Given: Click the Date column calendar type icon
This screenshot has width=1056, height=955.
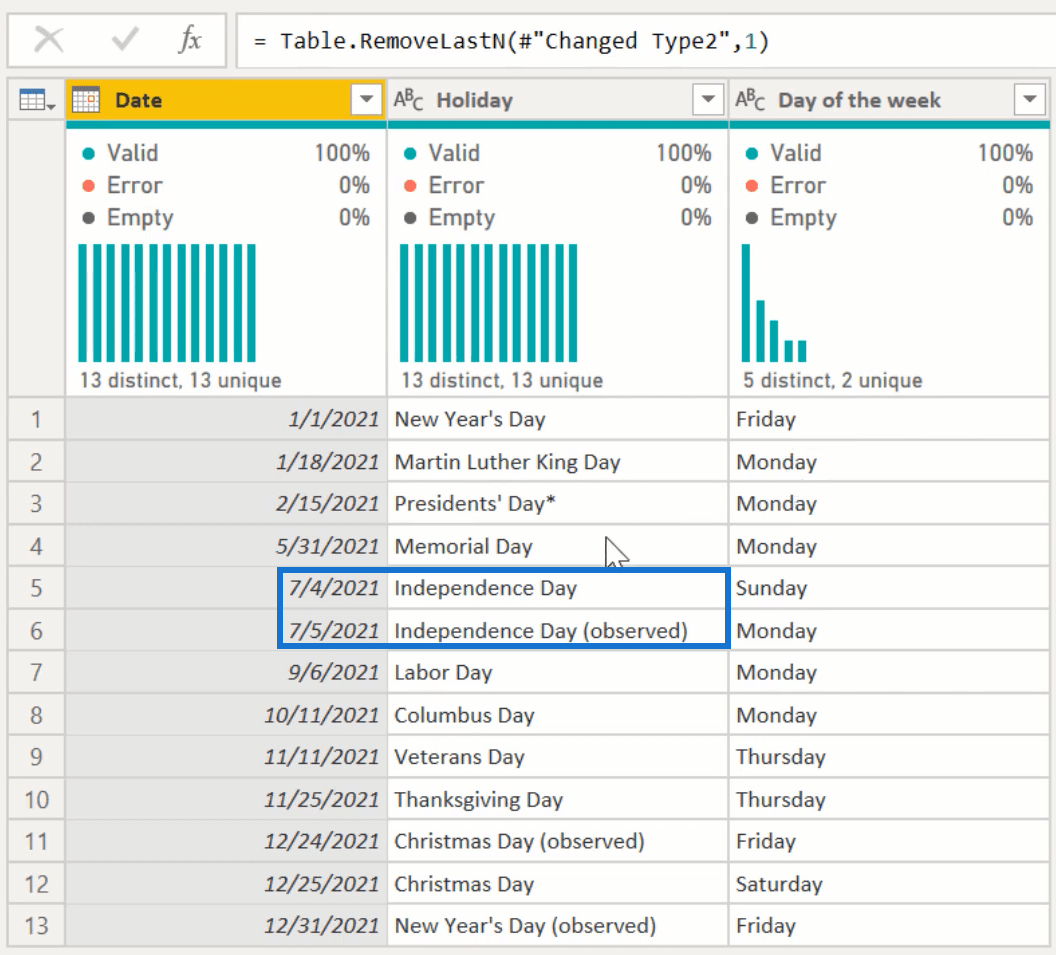Looking at the screenshot, I should click(86, 100).
